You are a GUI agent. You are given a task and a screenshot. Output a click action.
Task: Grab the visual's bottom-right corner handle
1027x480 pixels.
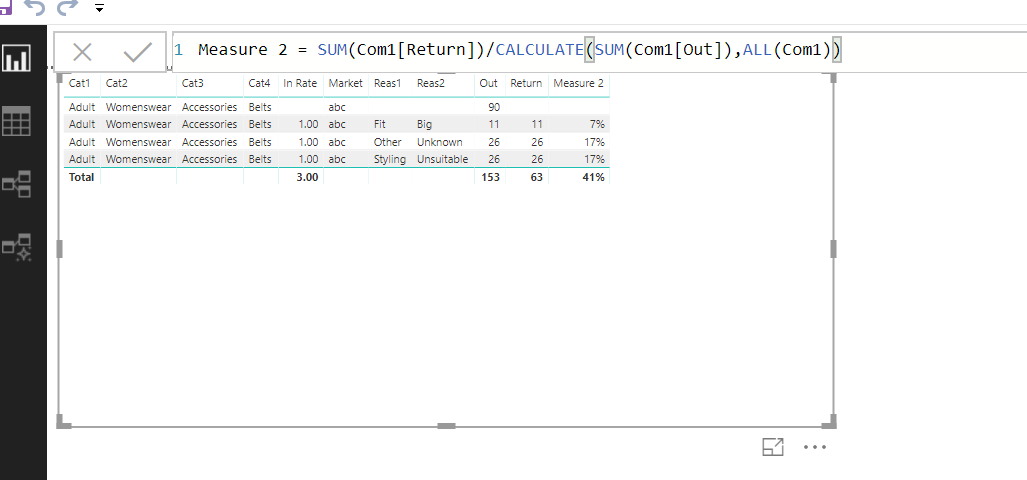tap(830, 422)
